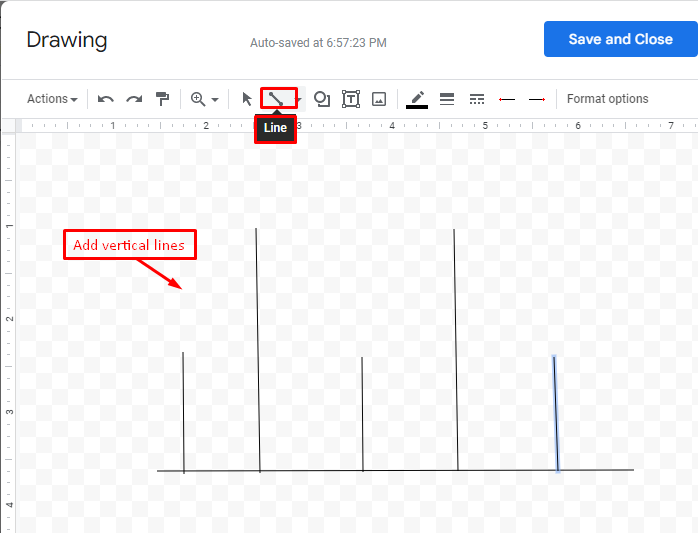Select the Text box tool
The width and height of the screenshot is (698, 533).
point(351,99)
